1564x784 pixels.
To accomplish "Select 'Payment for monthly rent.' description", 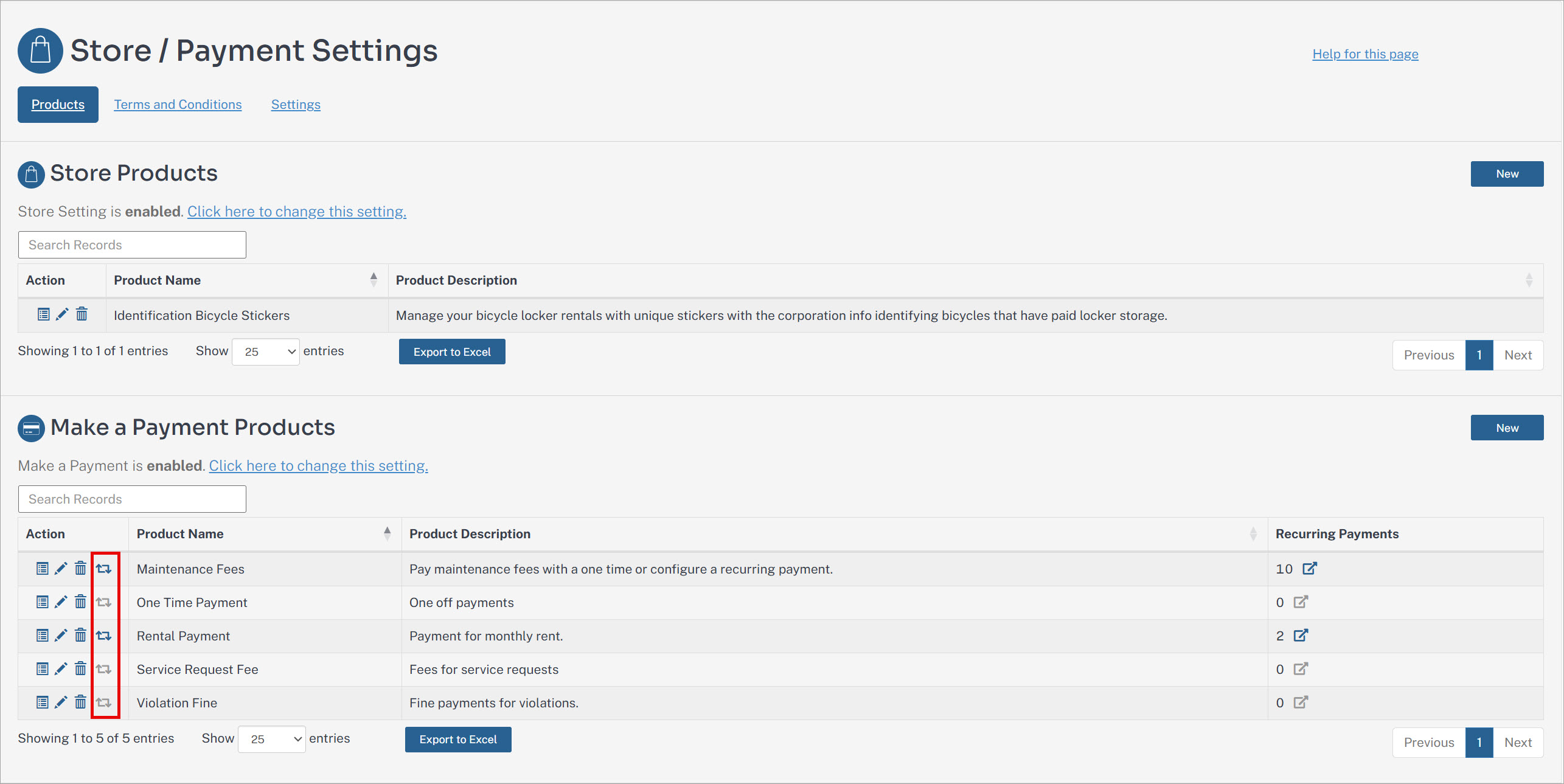I will [x=486, y=636].
